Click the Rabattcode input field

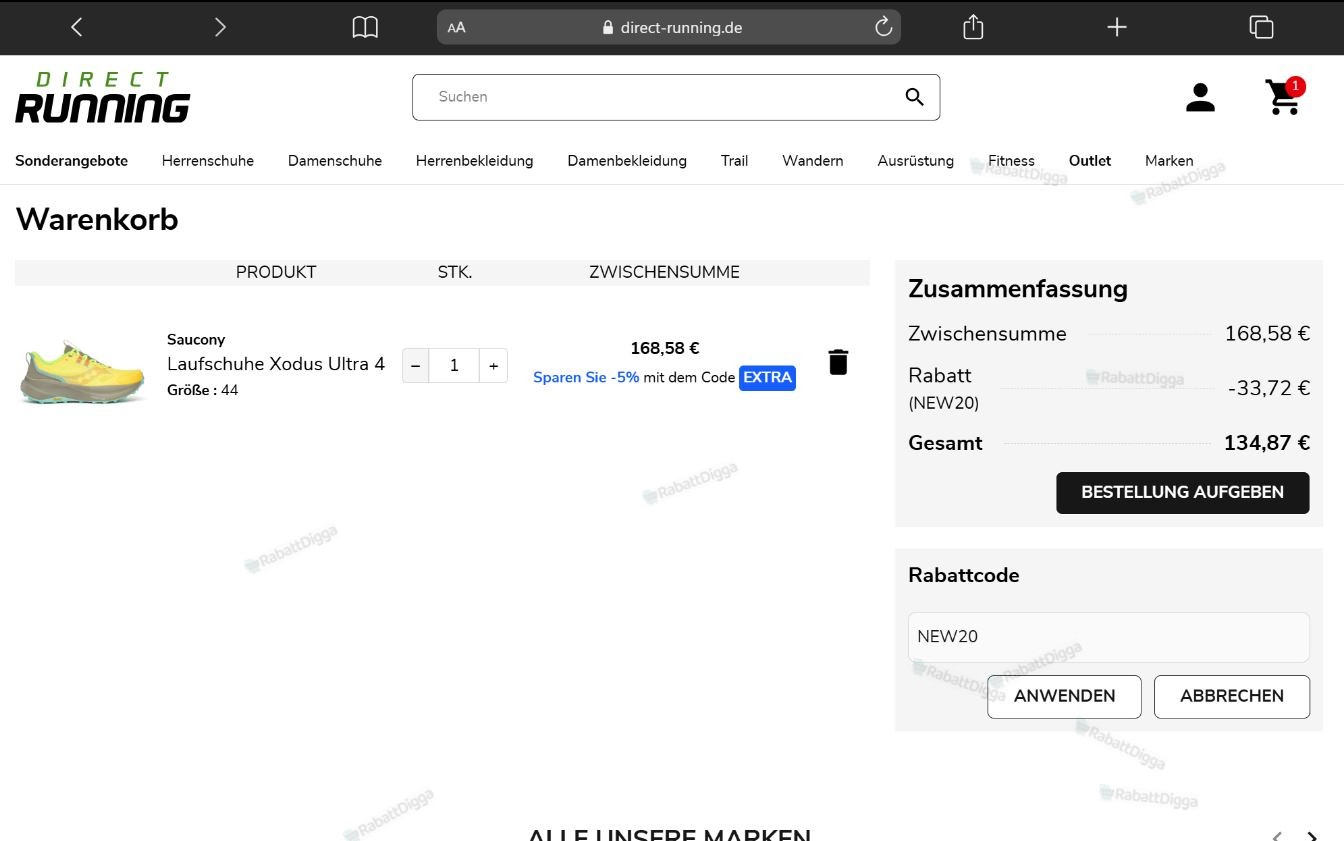click(1108, 637)
